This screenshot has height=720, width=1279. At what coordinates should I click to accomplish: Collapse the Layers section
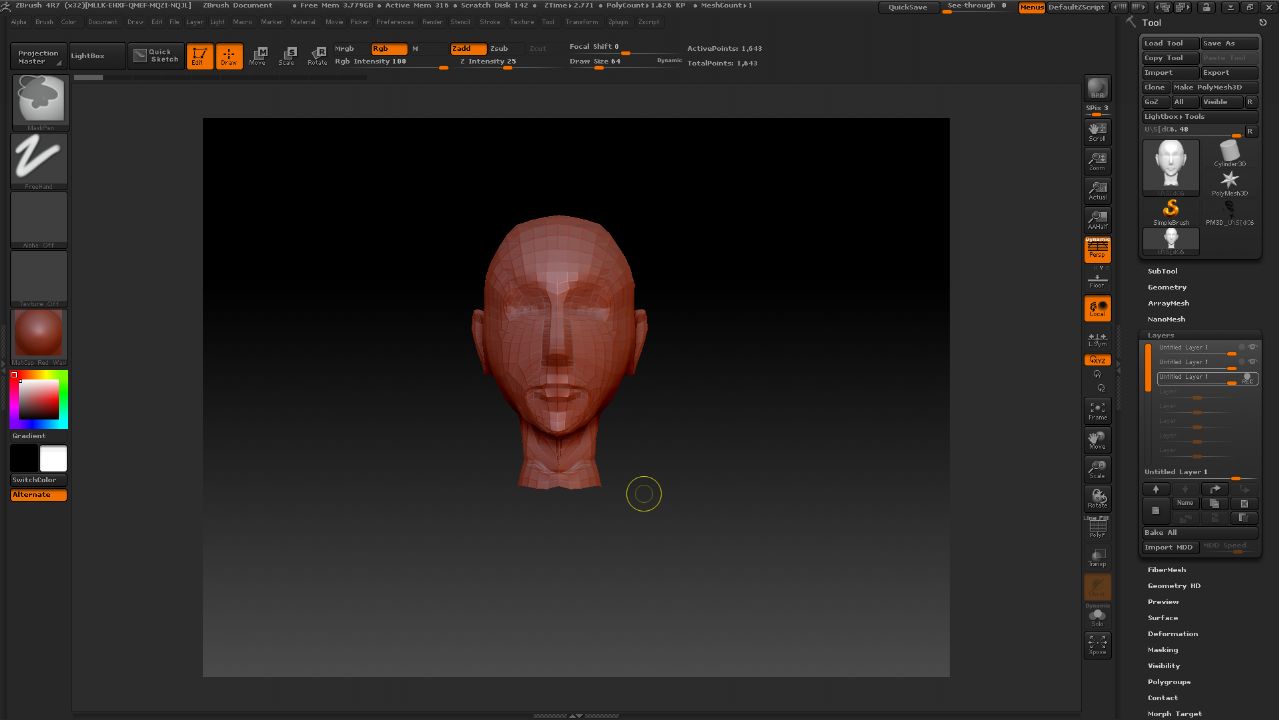(x=1161, y=335)
